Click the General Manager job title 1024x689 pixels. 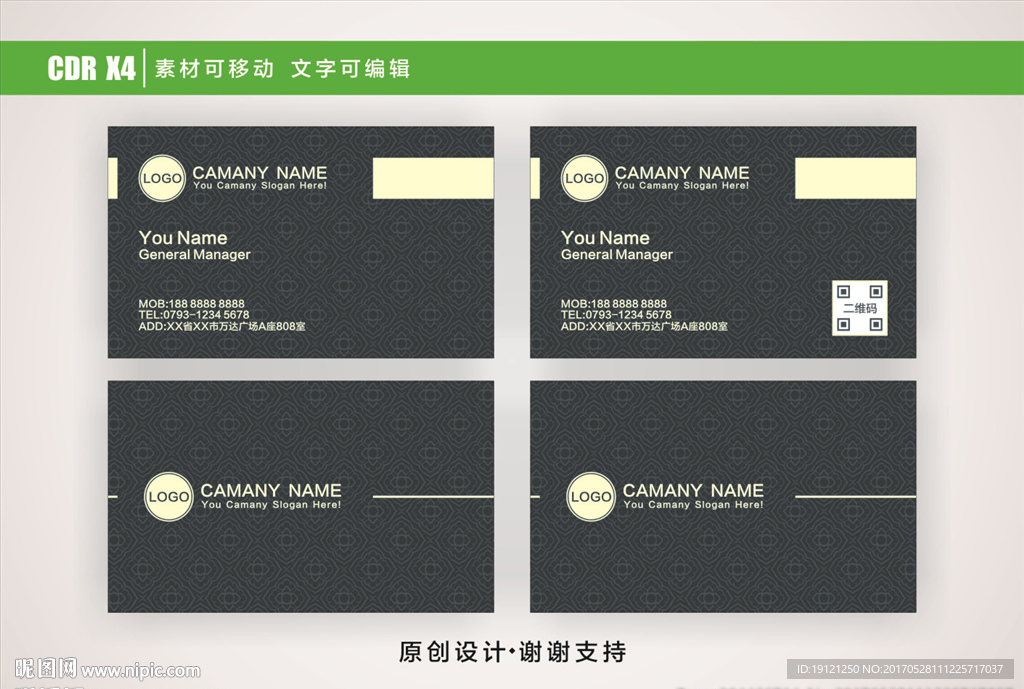click(195, 255)
